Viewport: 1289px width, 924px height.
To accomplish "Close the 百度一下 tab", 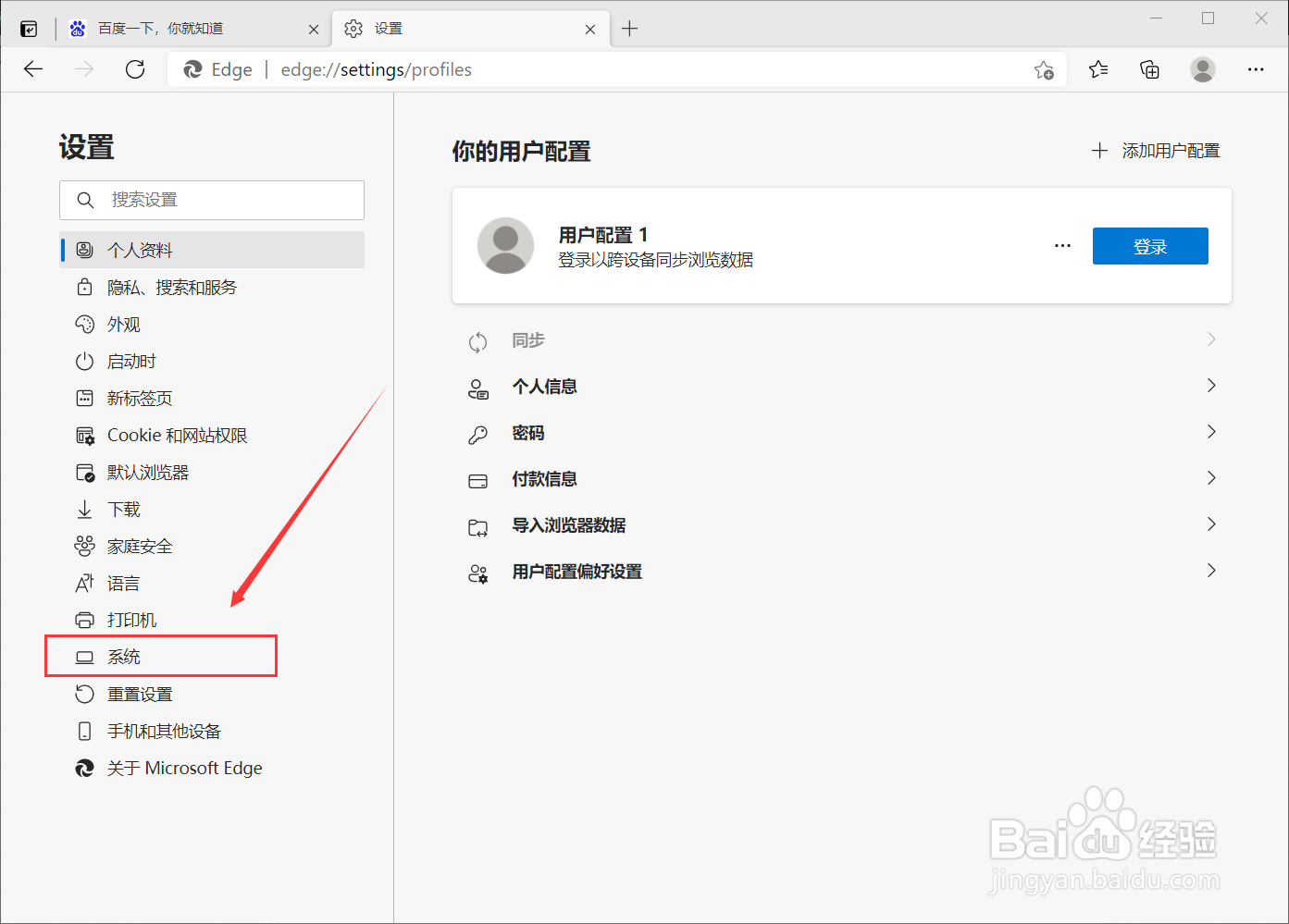I will click(x=314, y=30).
